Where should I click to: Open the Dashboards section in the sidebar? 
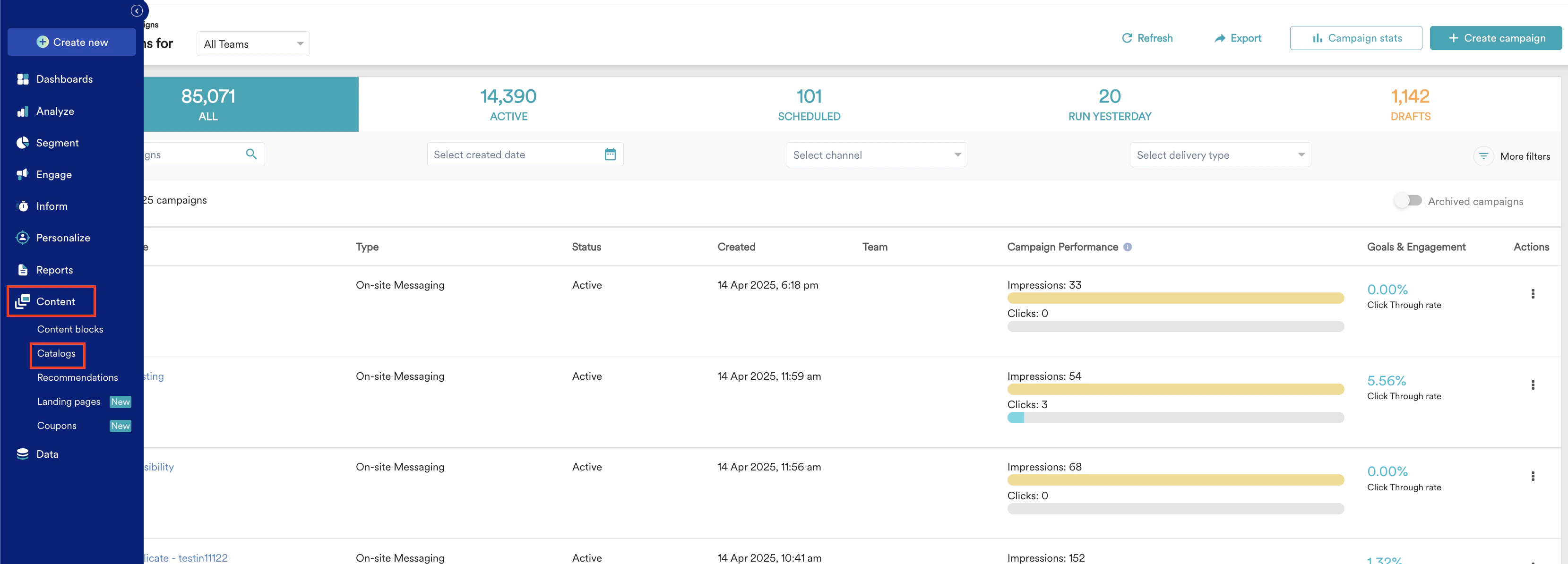coord(64,79)
